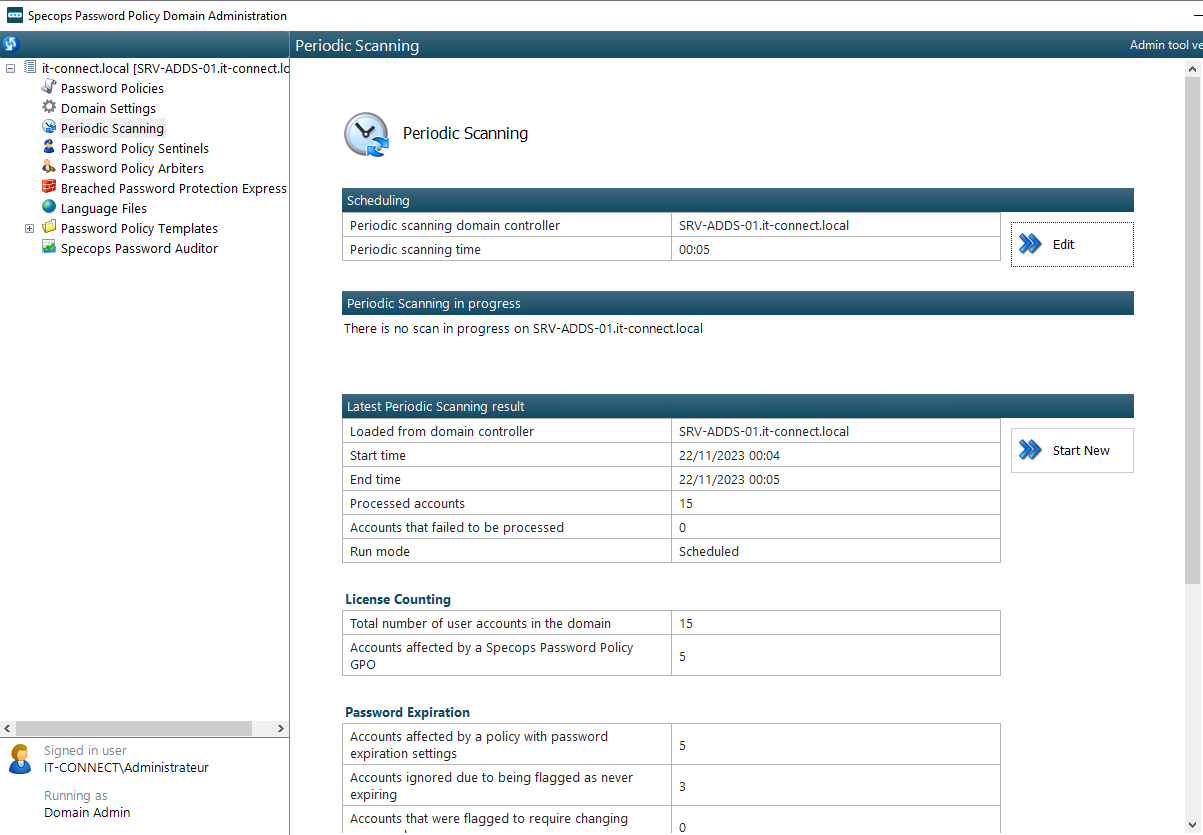Expand the Password Policy Templates node
1203x835 pixels.
coord(29,228)
